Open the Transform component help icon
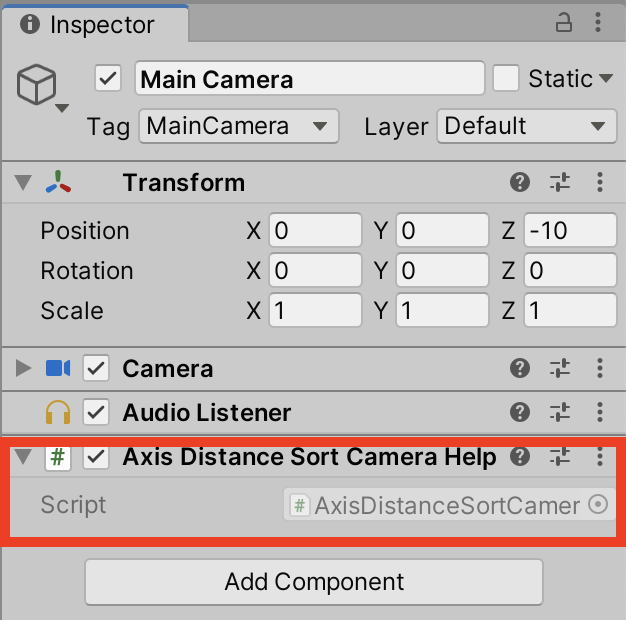Image resolution: width=626 pixels, height=620 pixels. tap(520, 182)
